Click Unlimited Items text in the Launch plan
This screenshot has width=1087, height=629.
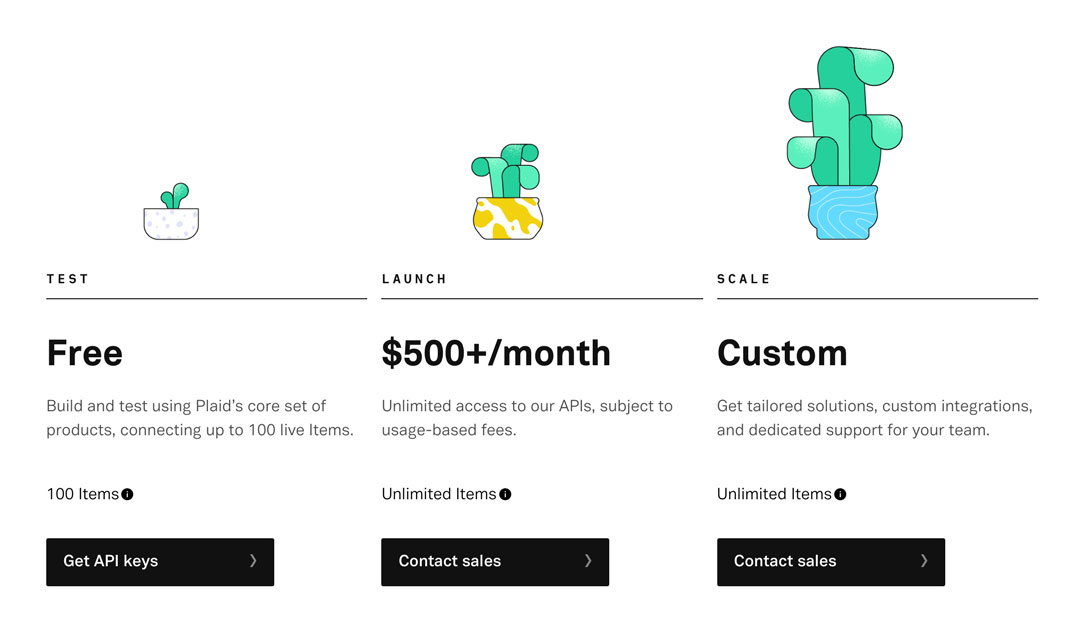click(x=439, y=494)
